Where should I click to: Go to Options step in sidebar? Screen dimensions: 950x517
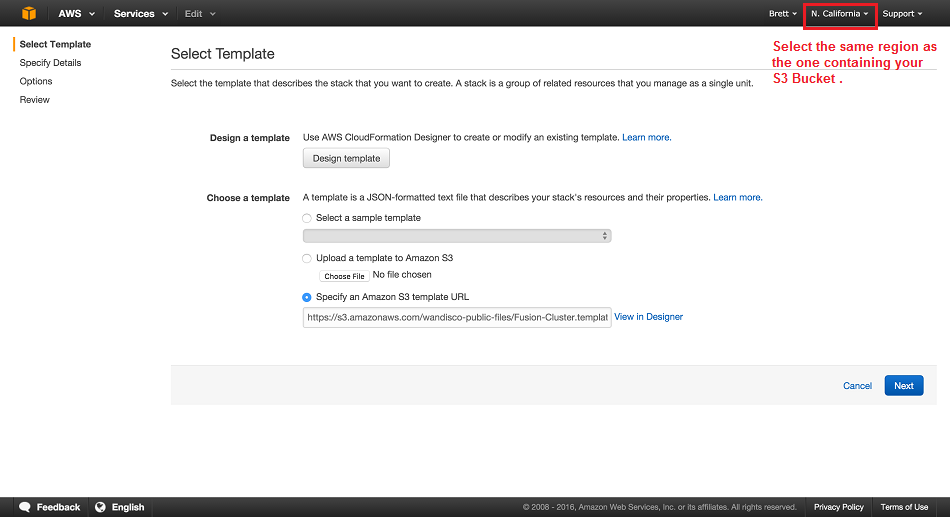pyautogui.click(x=36, y=81)
